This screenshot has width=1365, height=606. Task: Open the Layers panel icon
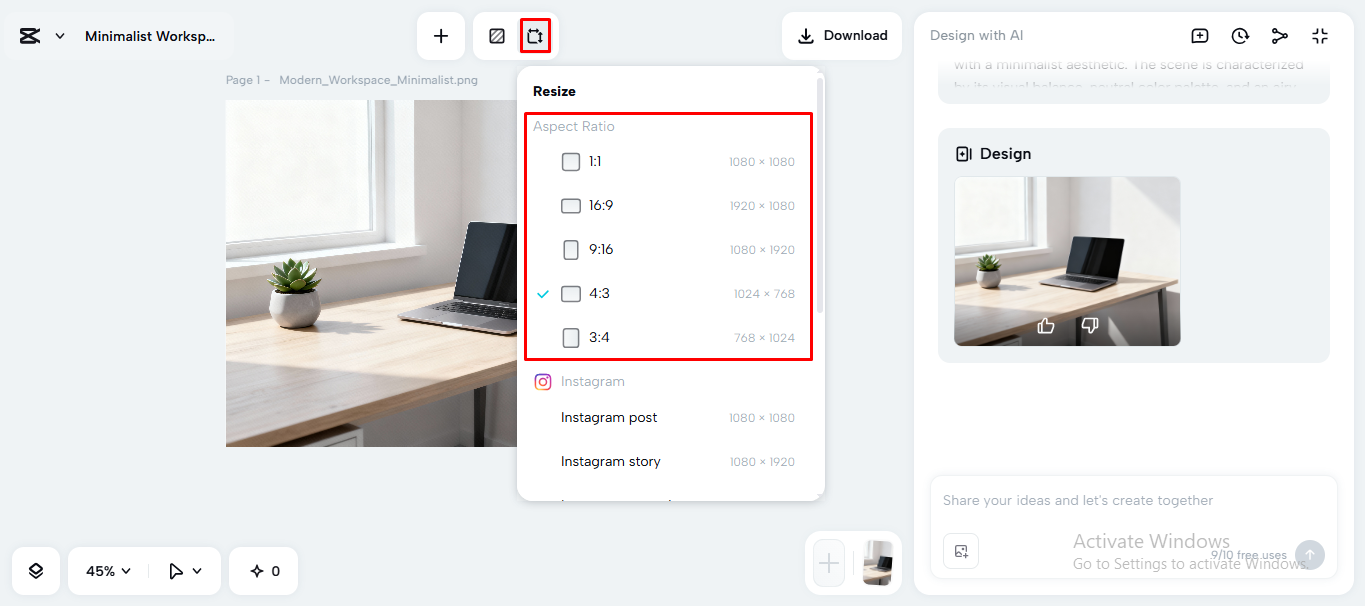pyautogui.click(x=36, y=571)
